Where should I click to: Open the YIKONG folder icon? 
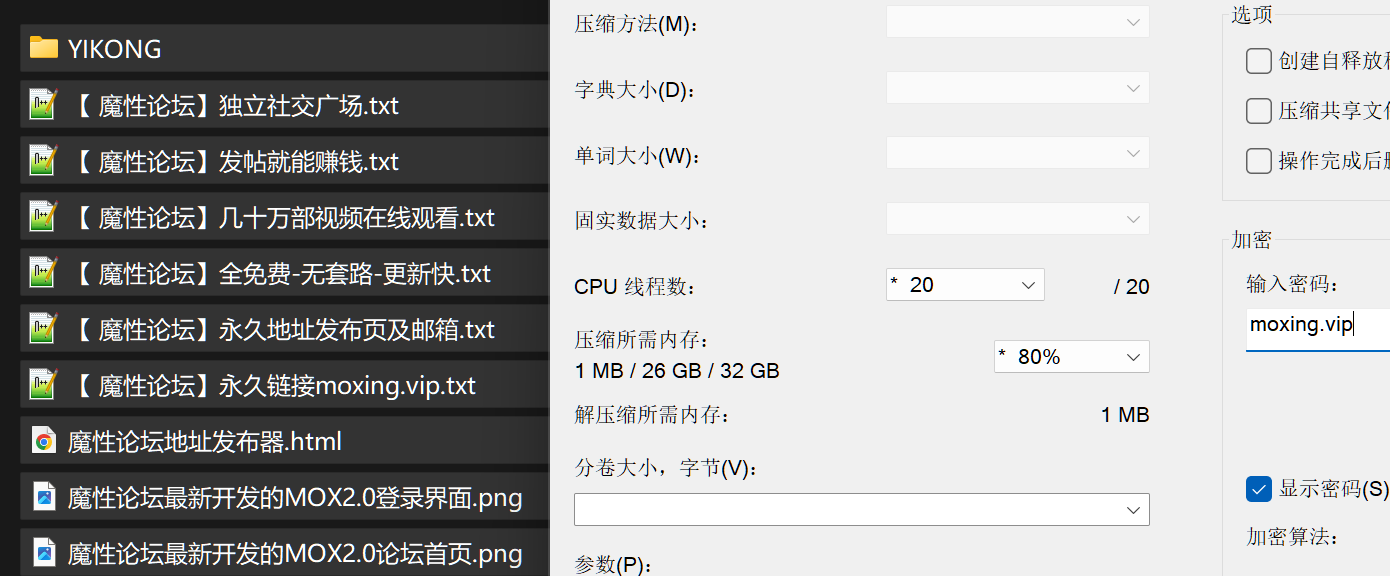pyautogui.click(x=43, y=48)
